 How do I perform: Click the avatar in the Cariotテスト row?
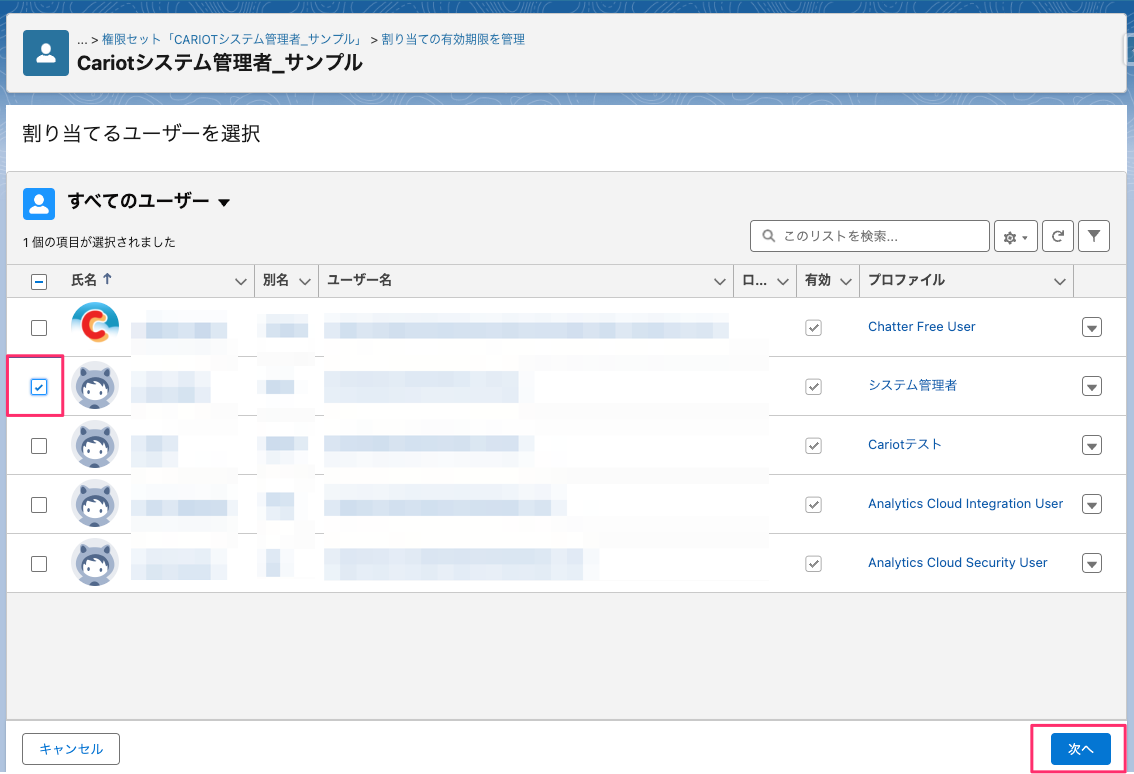tap(95, 445)
